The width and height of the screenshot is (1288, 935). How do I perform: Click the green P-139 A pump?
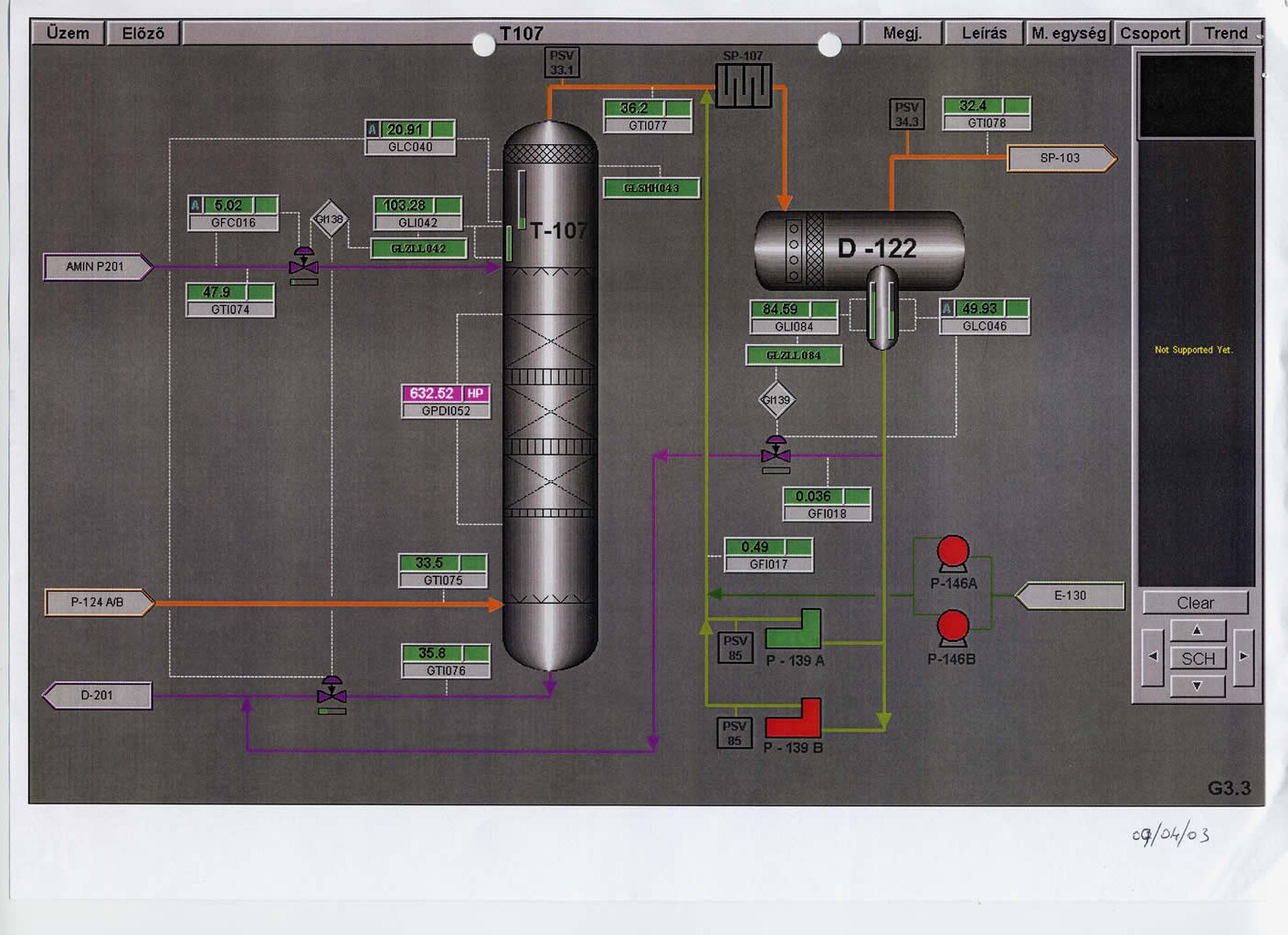click(x=793, y=629)
